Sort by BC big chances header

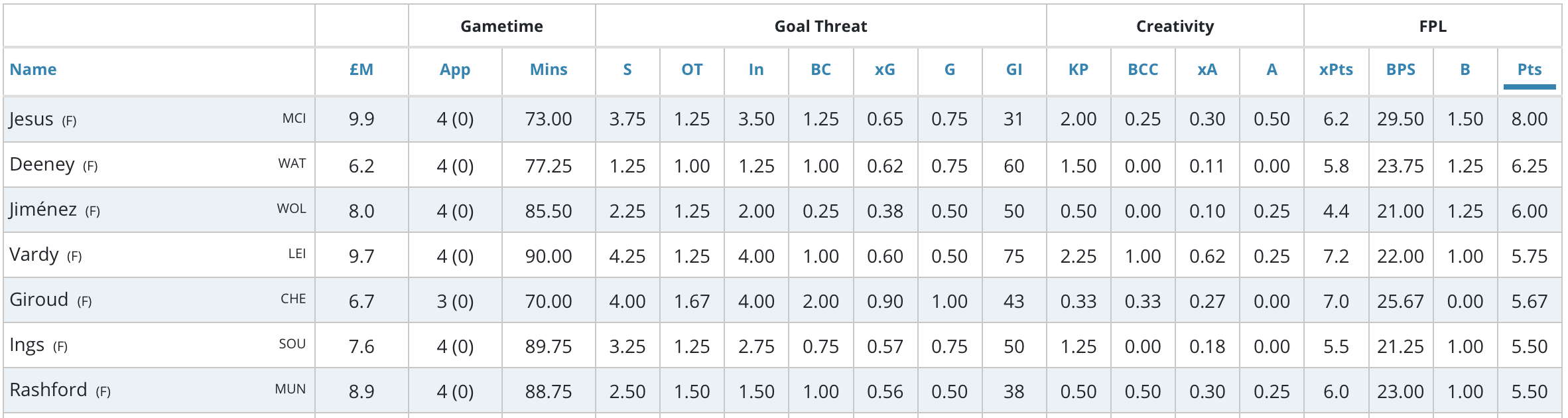[821, 70]
